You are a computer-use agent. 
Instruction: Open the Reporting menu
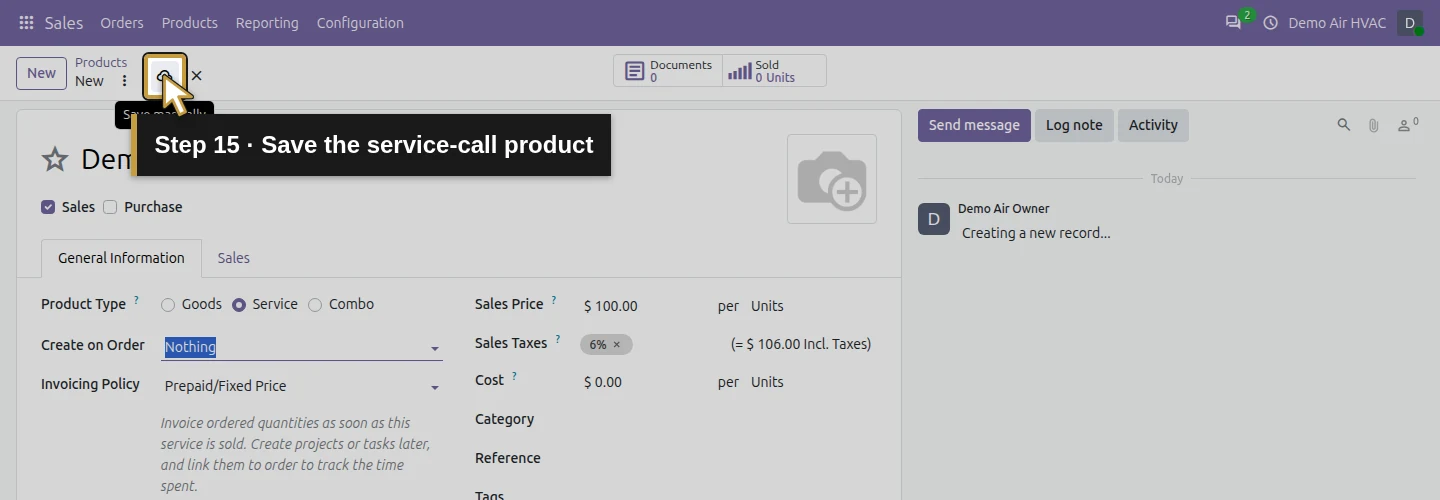pyautogui.click(x=267, y=23)
